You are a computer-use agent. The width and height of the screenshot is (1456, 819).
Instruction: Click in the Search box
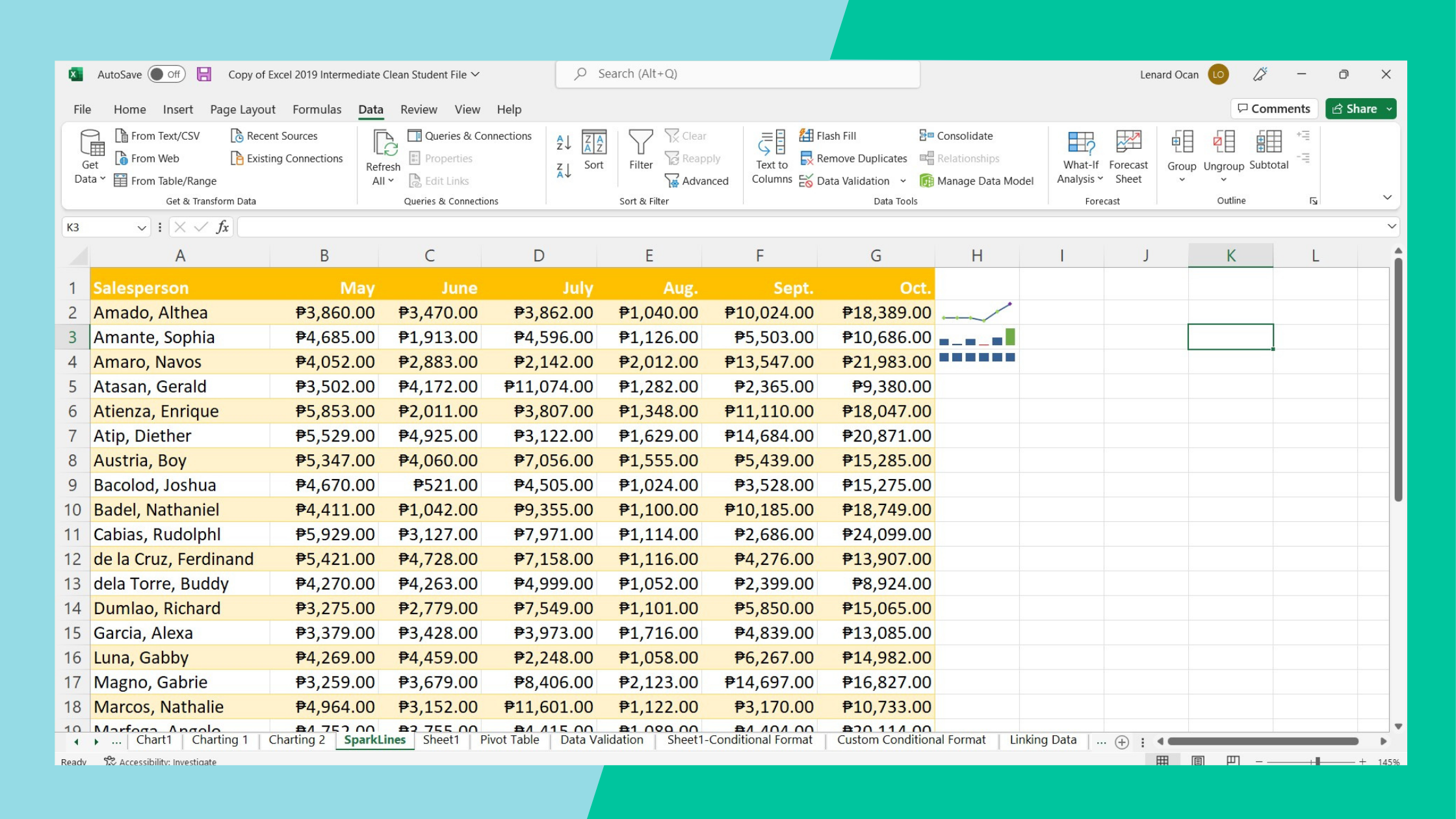point(738,74)
